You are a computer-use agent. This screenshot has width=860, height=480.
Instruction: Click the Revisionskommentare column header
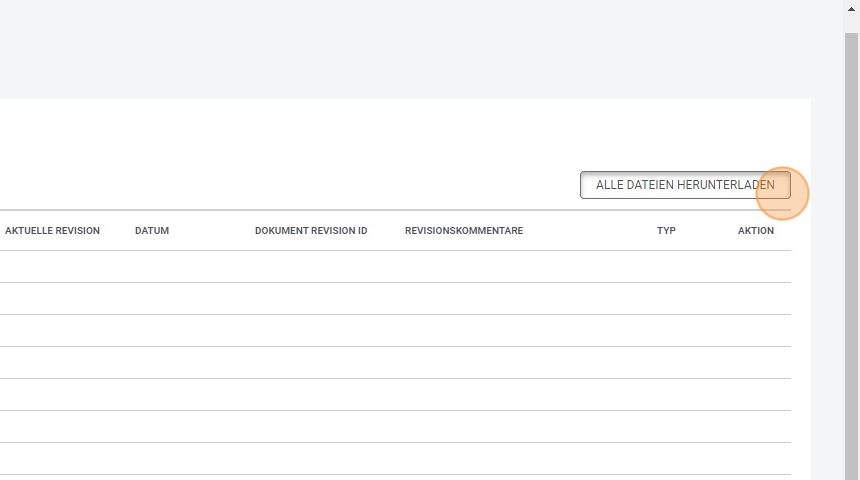pyautogui.click(x=464, y=231)
